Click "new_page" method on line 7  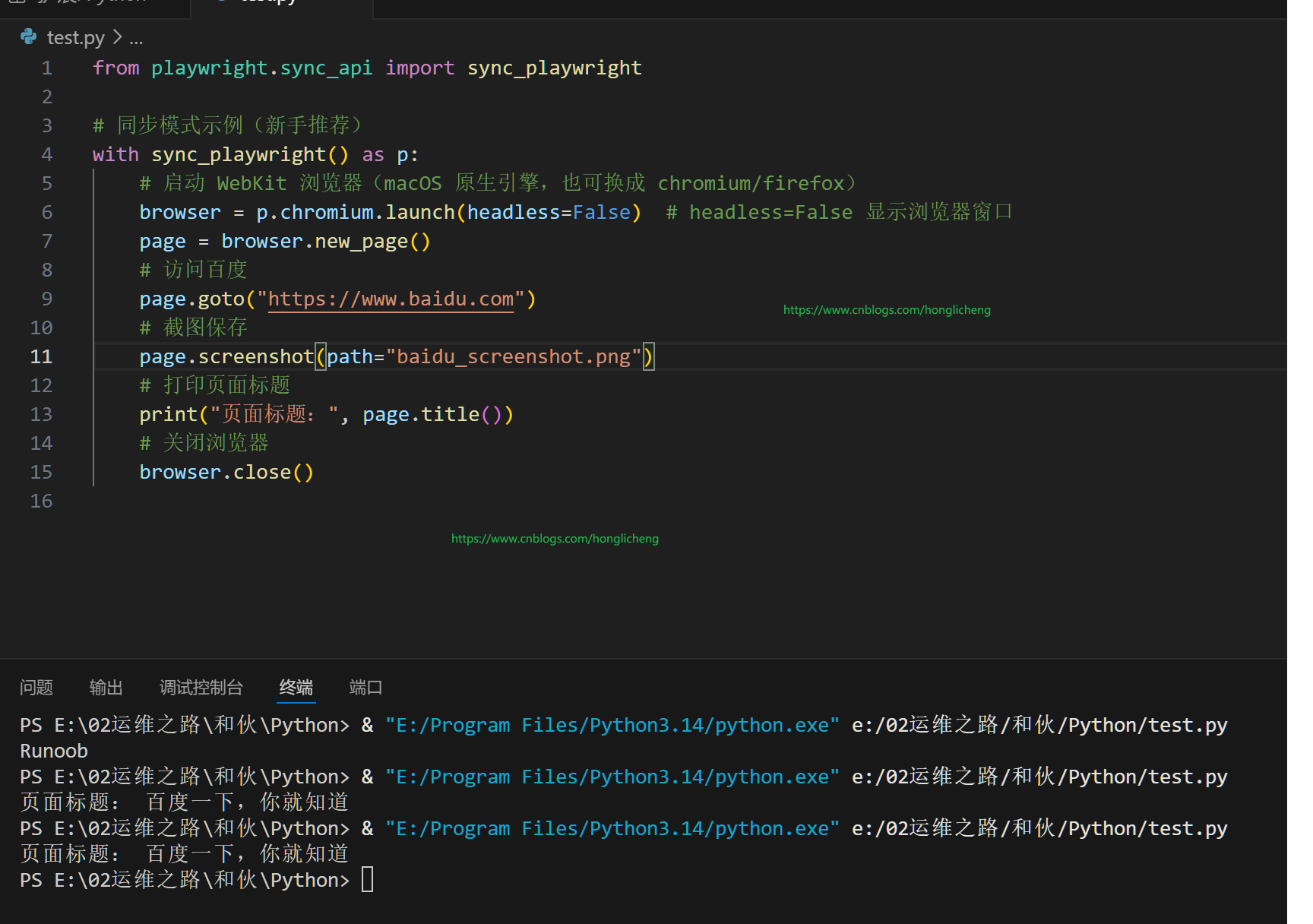[x=362, y=241]
